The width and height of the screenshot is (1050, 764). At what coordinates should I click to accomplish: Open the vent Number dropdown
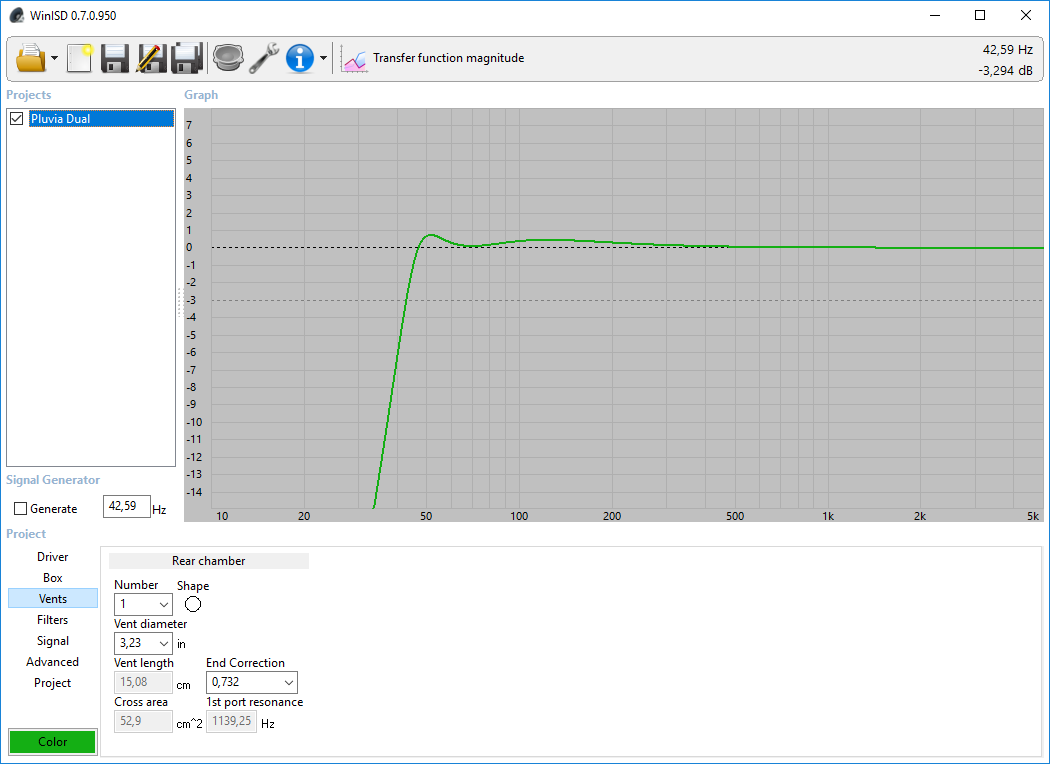click(x=143, y=604)
